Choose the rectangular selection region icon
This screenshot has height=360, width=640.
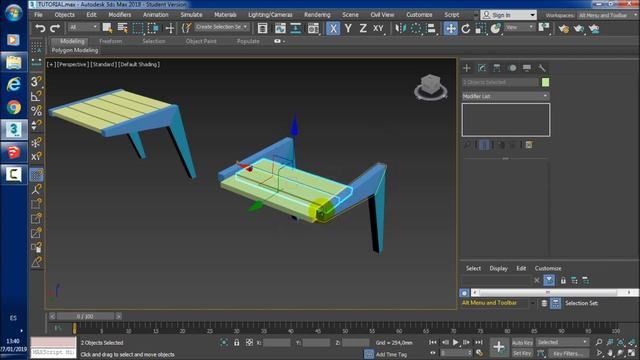[138, 28]
